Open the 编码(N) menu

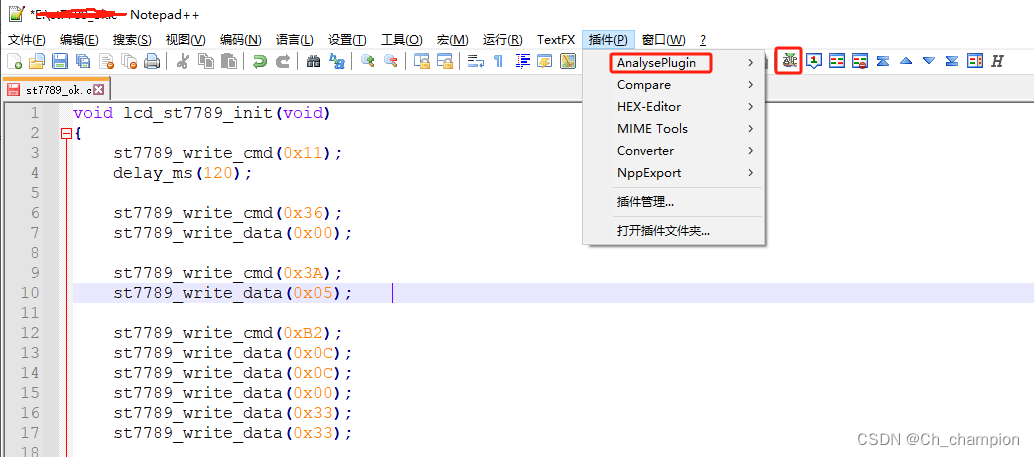241,40
